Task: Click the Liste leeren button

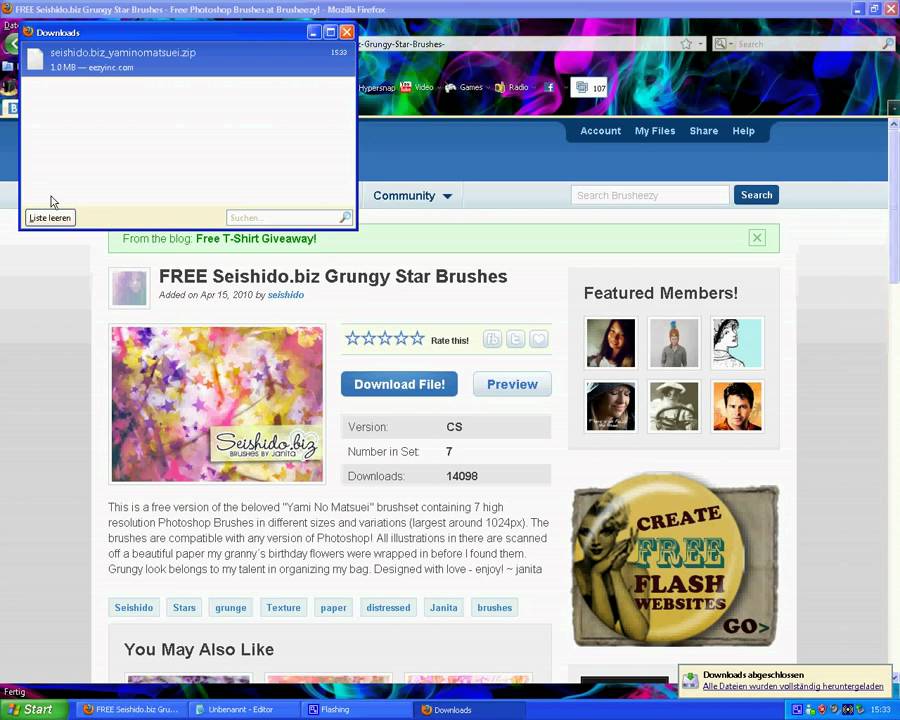Action: [x=51, y=218]
